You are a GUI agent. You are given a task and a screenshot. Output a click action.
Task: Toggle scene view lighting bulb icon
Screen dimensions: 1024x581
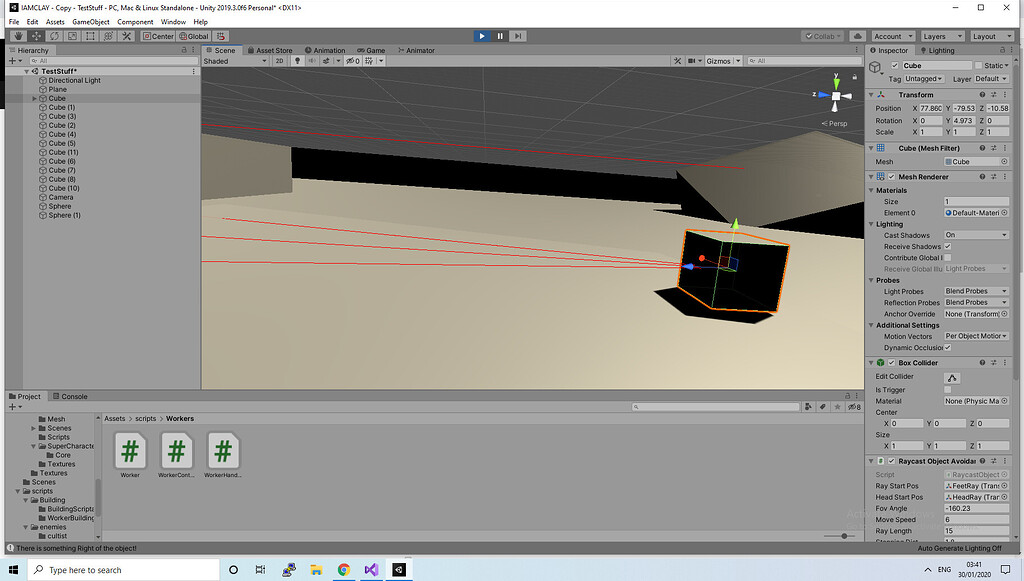[x=297, y=61]
